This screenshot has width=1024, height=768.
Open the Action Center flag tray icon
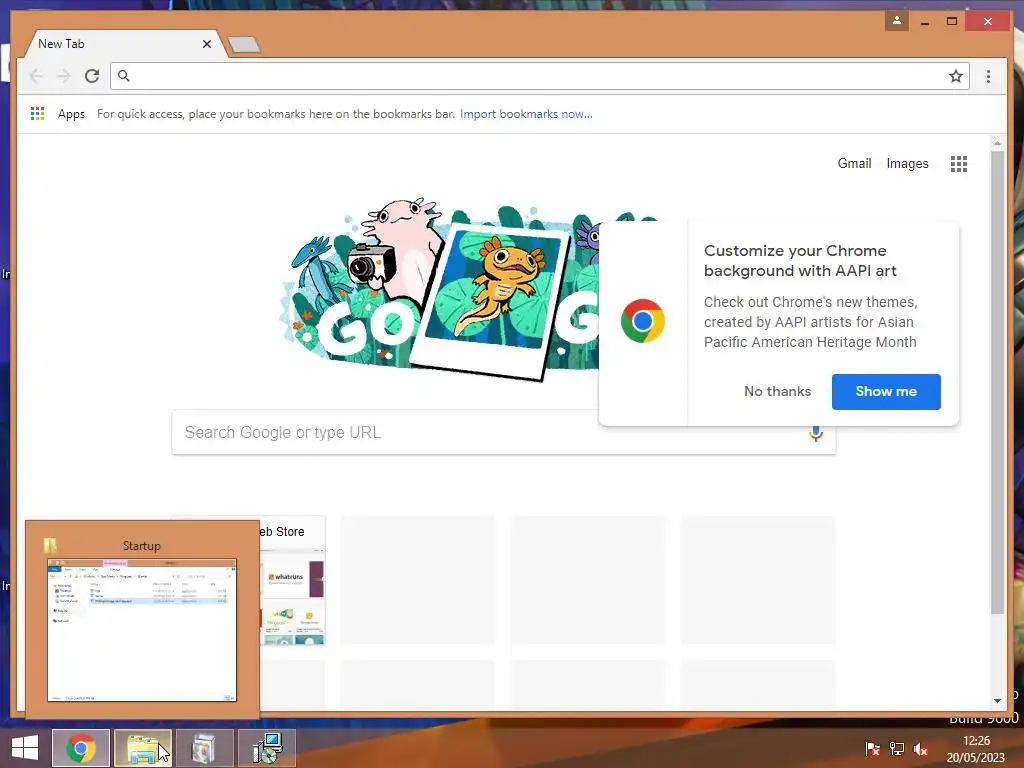point(872,748)
